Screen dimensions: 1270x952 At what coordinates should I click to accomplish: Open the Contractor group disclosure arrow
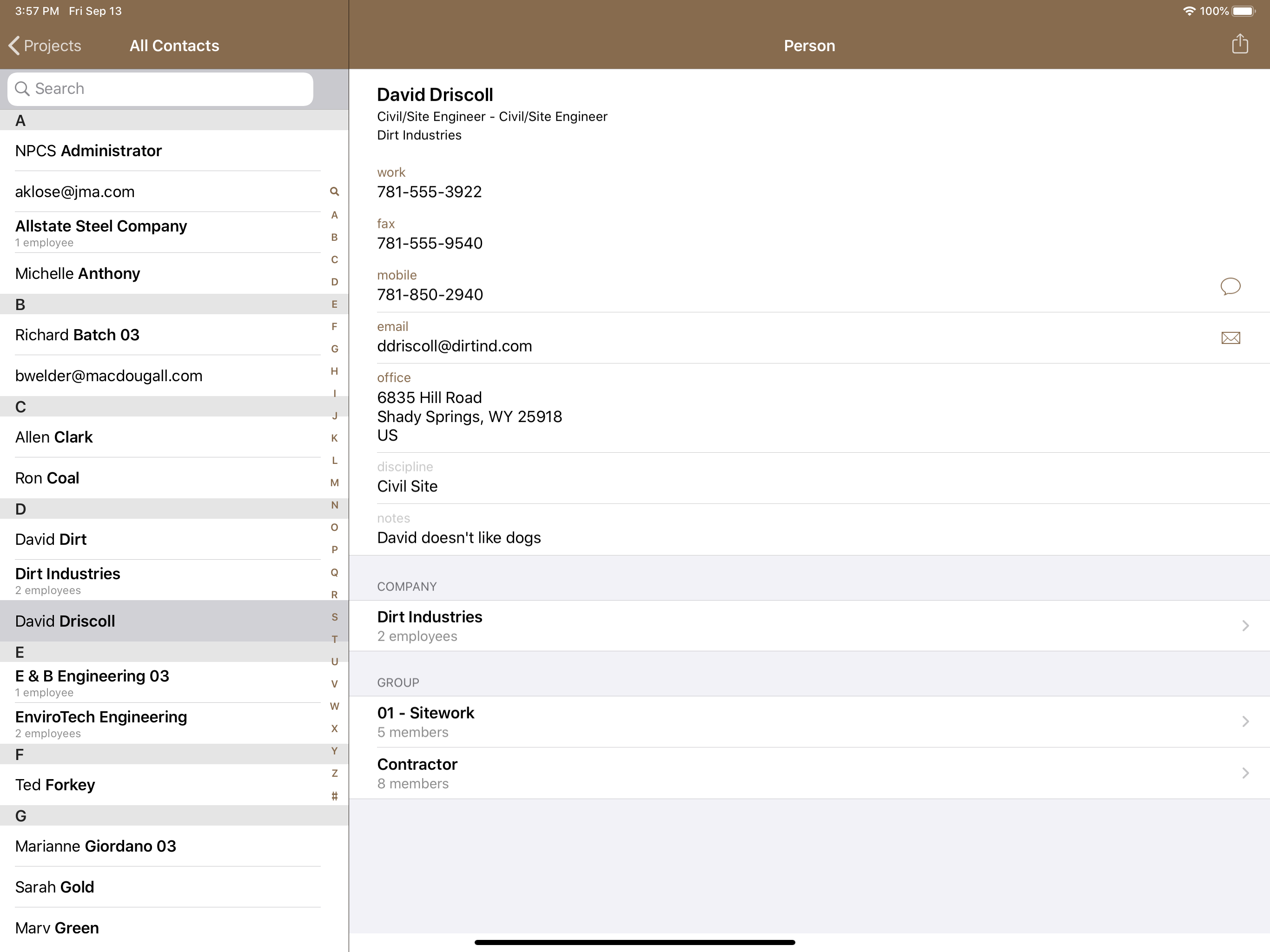pos(1245,773)
